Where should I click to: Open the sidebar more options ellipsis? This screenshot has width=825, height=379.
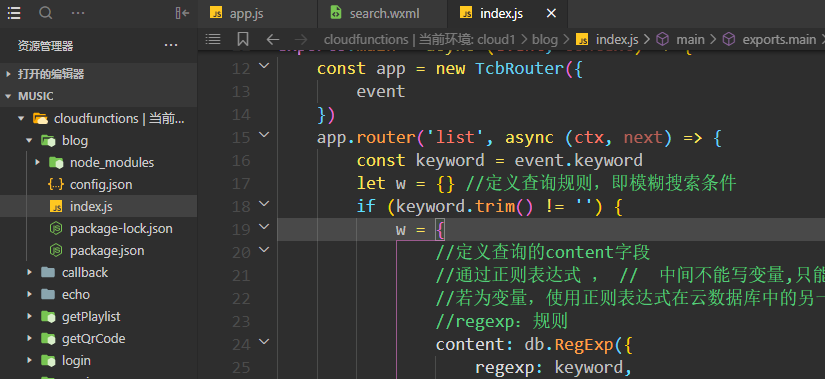tap(78, 13)
